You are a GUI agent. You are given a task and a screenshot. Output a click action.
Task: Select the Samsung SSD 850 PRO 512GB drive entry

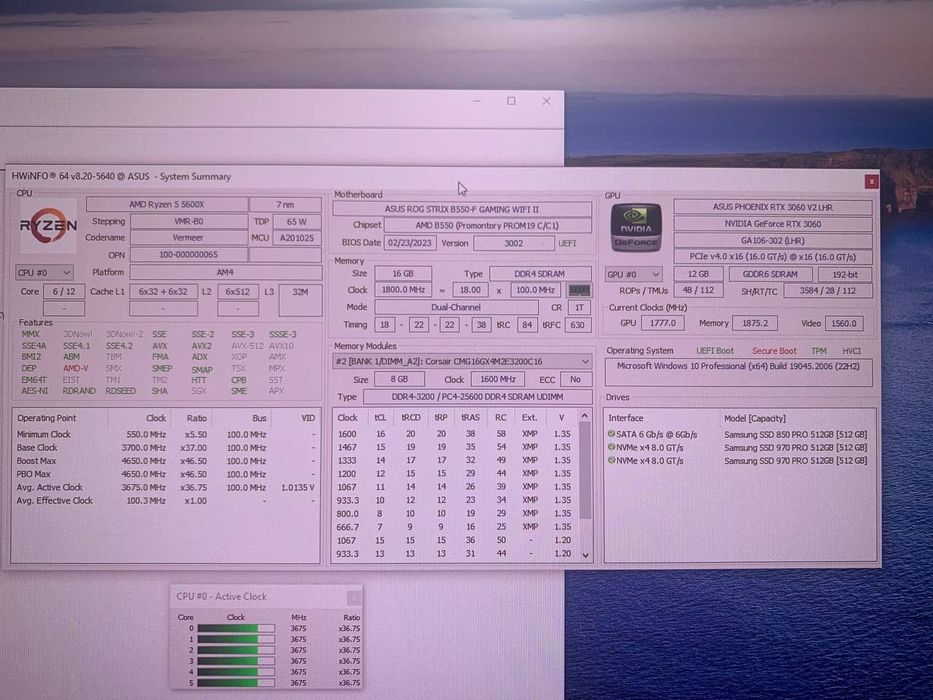[738, 435]
